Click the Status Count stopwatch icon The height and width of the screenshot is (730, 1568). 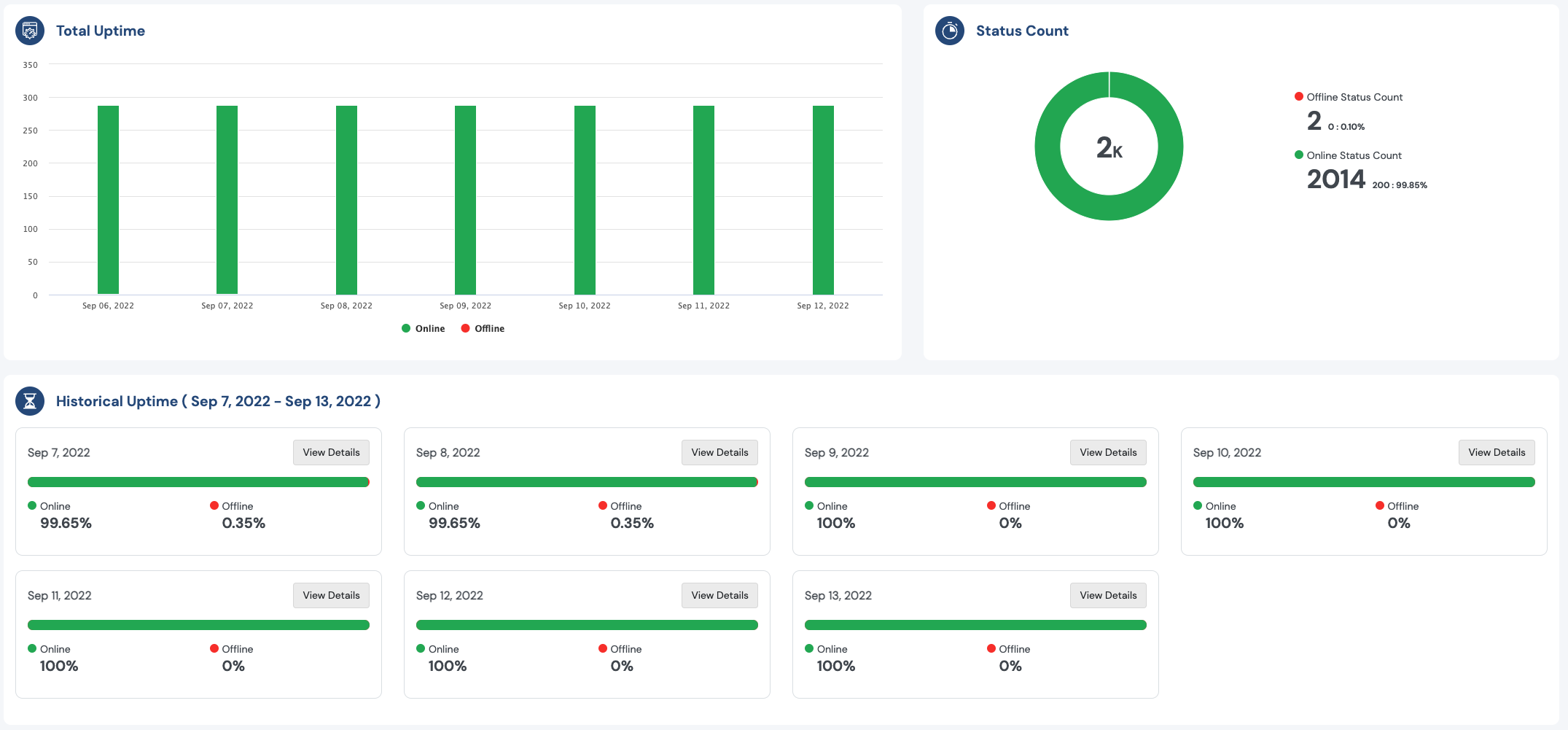(x=950, y=31)
